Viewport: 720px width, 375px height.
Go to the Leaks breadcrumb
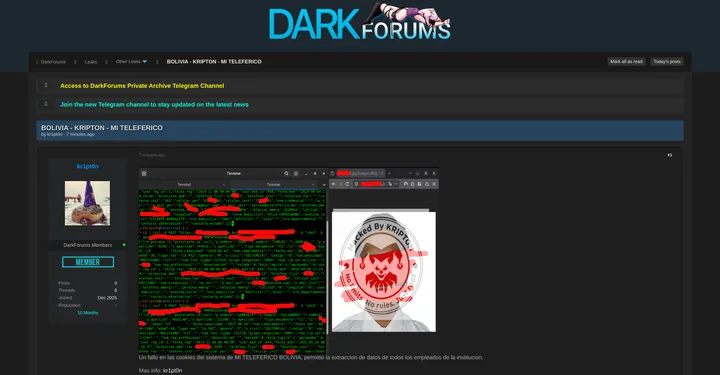click(x=90, y=62)
